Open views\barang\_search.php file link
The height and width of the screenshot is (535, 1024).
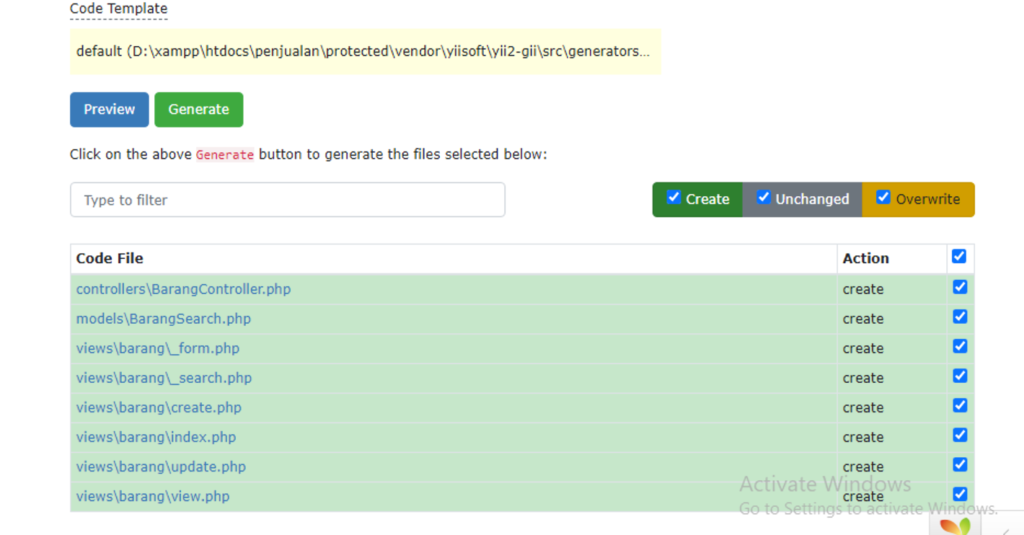(164, 378)
